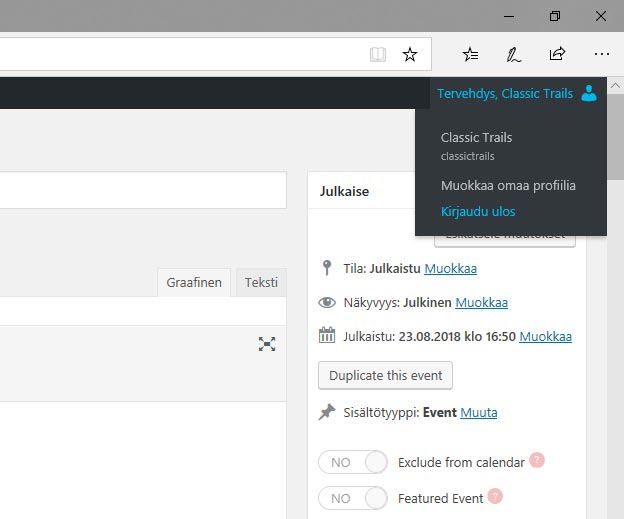This screenshot has width=624, height=519.
Task: Toggle the Featured Event switch
Action: 352,498
